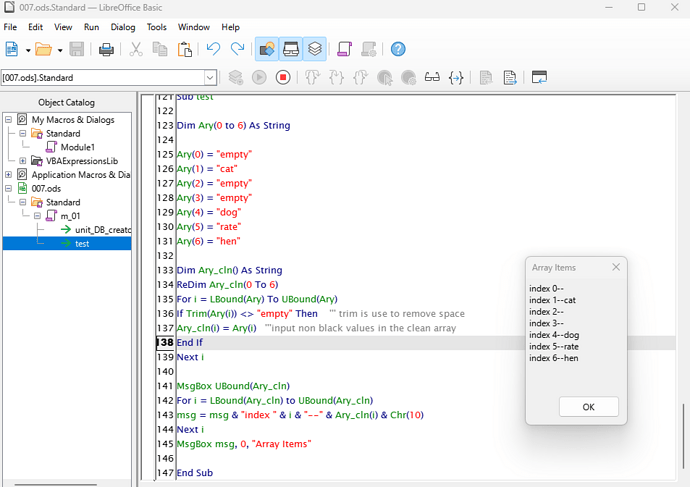Viewport: 690px width, 487px height.
Task: Click the Run play button
Action: tap(259, 77)
